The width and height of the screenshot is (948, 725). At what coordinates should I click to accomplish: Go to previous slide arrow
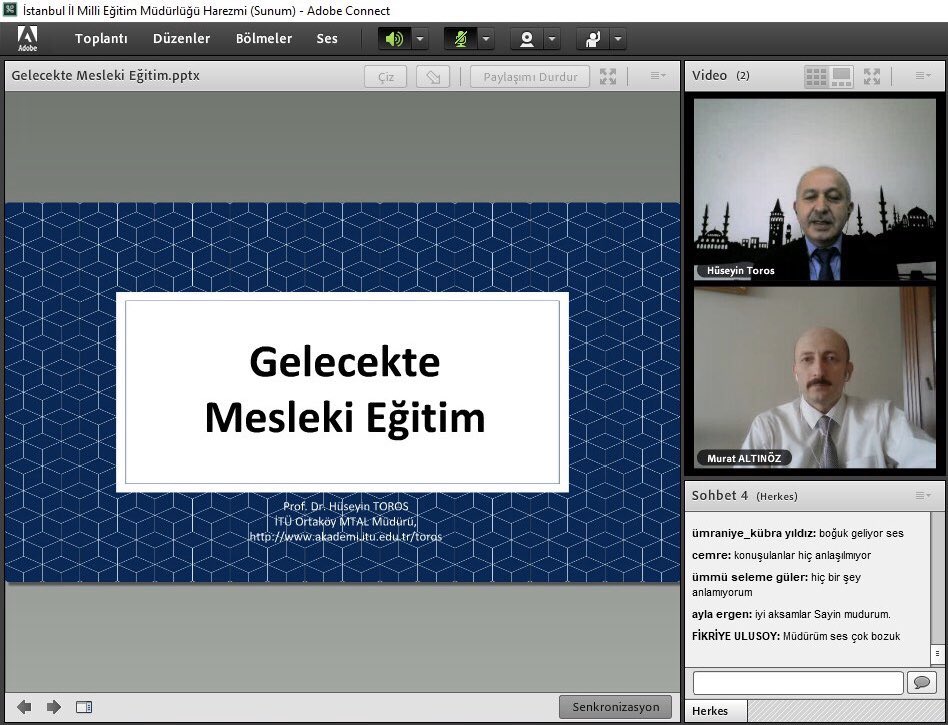pyautogui.click(x=24, y=707)
